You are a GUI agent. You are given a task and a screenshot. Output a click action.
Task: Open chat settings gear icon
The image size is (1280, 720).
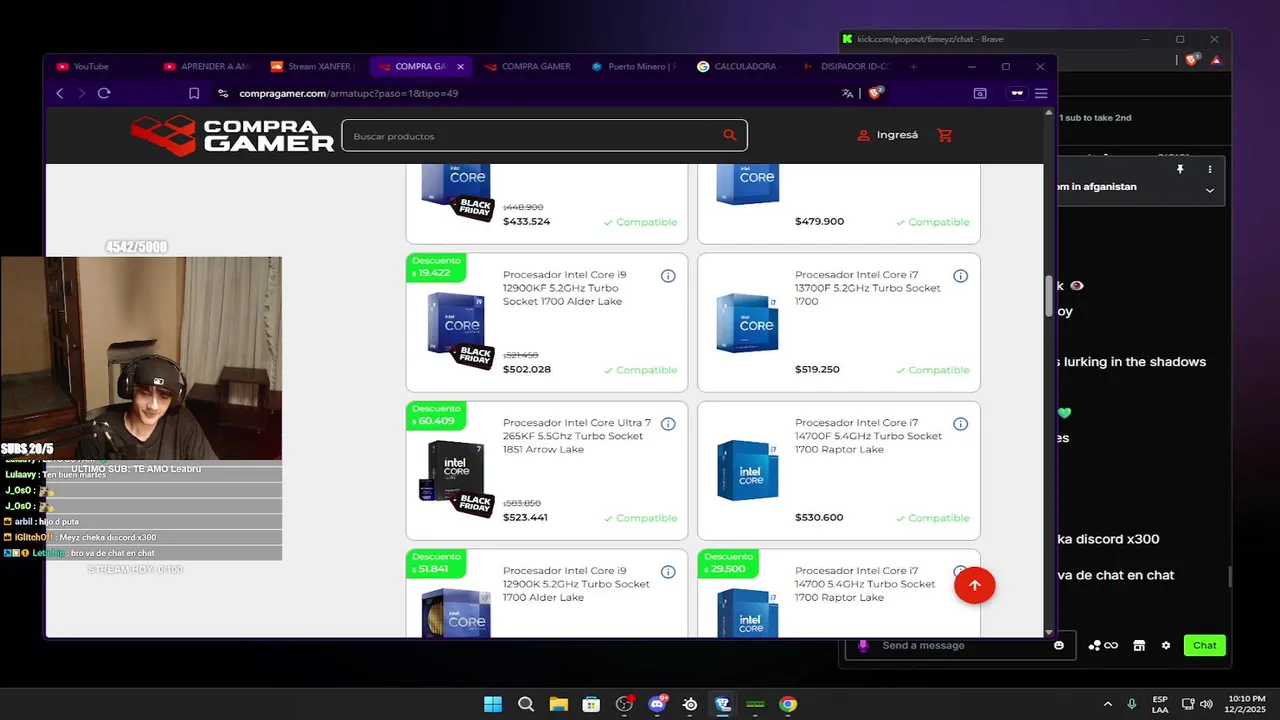[1166, 645]
